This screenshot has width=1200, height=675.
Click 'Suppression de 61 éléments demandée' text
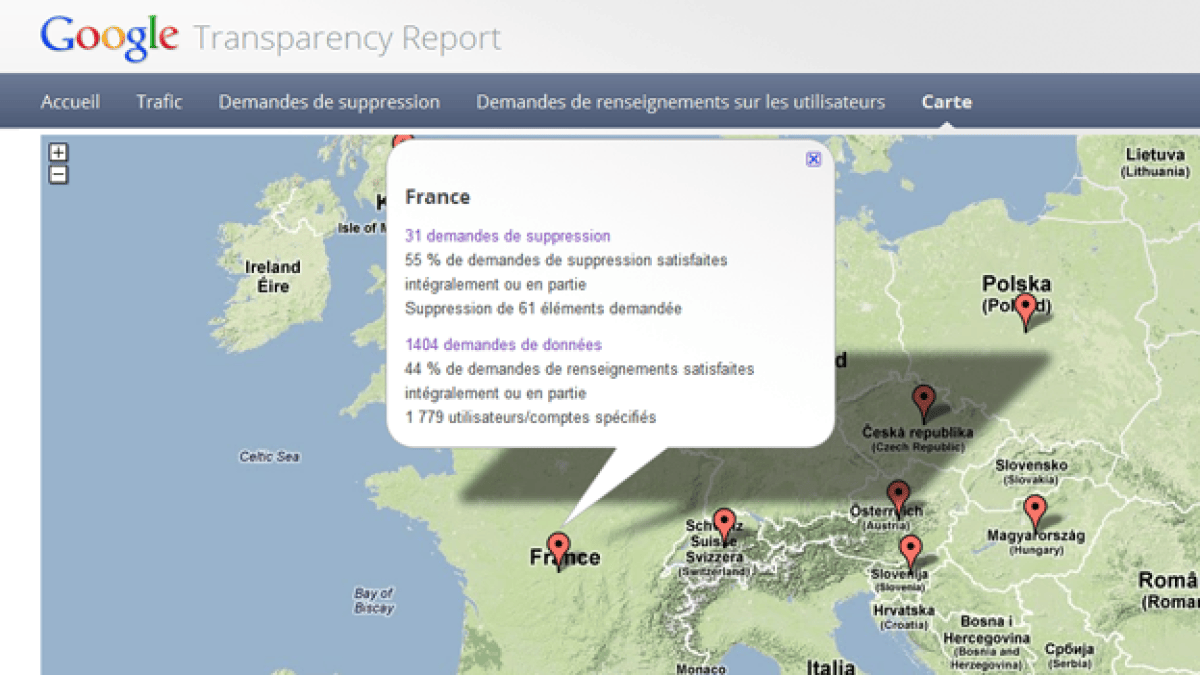pyautogui.click(x=543, y=308)
